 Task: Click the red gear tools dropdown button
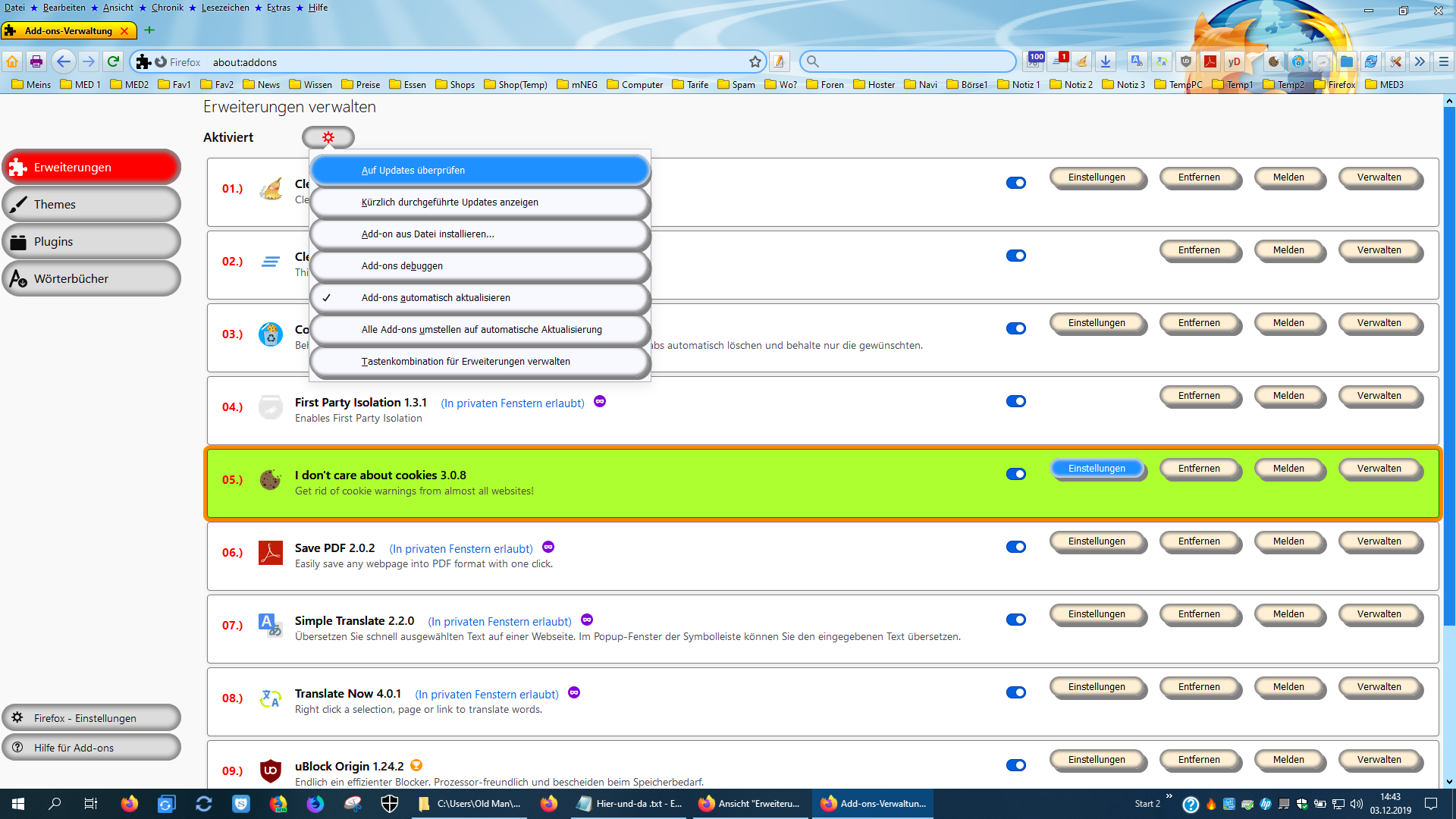click(328, 137)
